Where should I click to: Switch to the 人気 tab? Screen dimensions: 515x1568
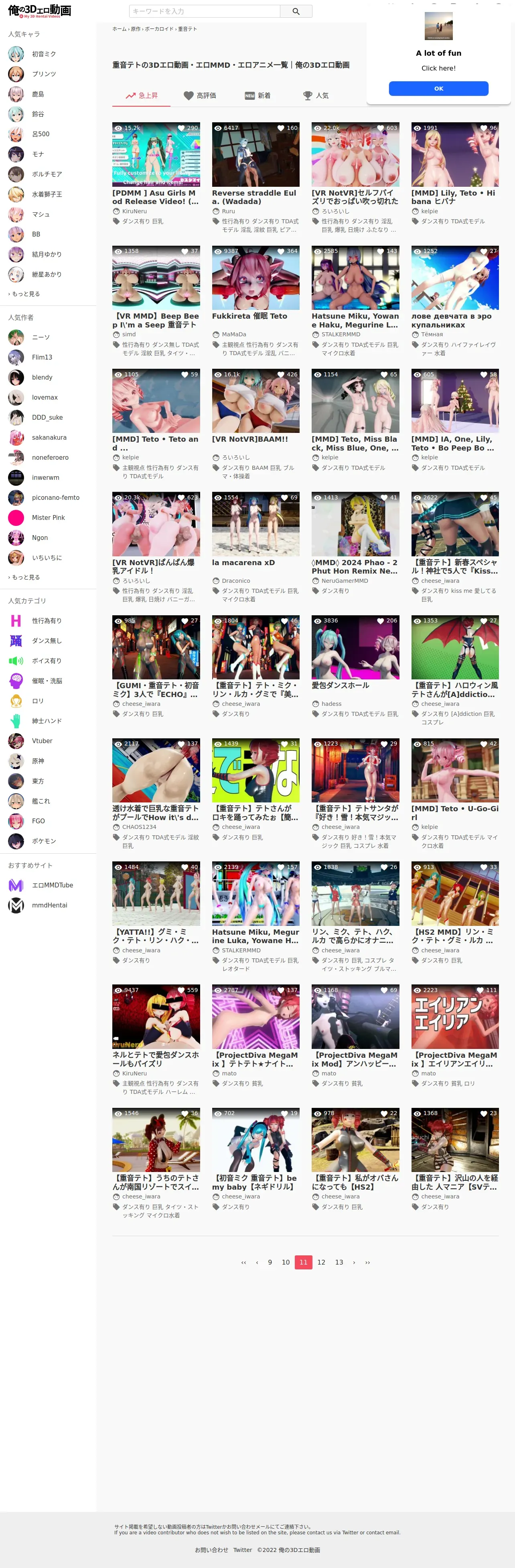tap(316, 95)
